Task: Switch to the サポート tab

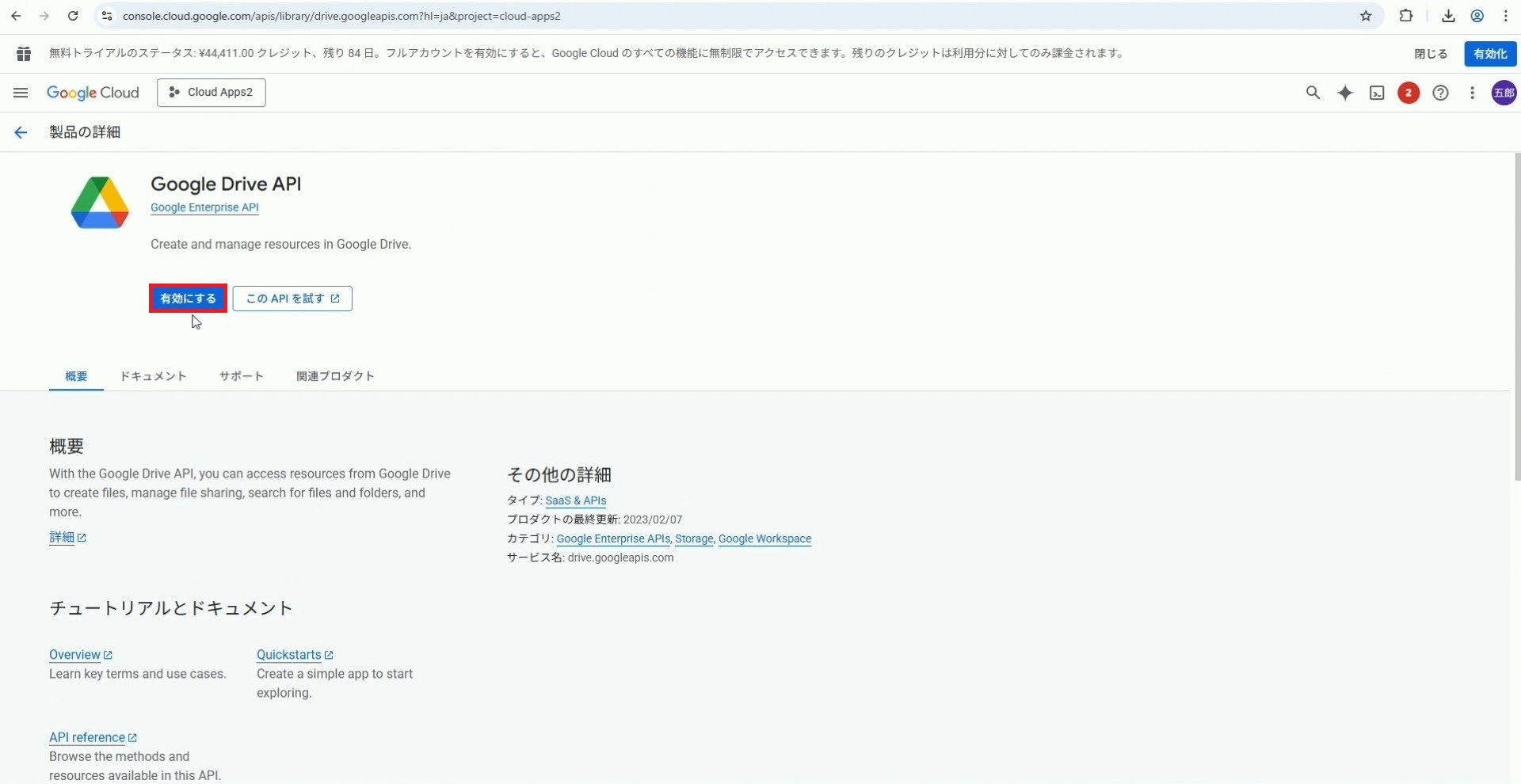Action: click(x=241, y=376)
